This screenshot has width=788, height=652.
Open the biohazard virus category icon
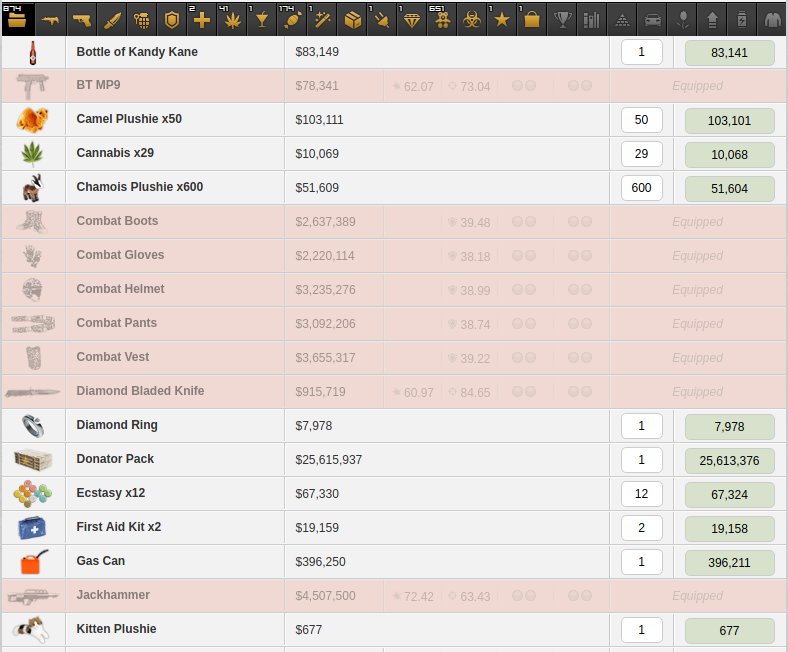pos(472,19)
